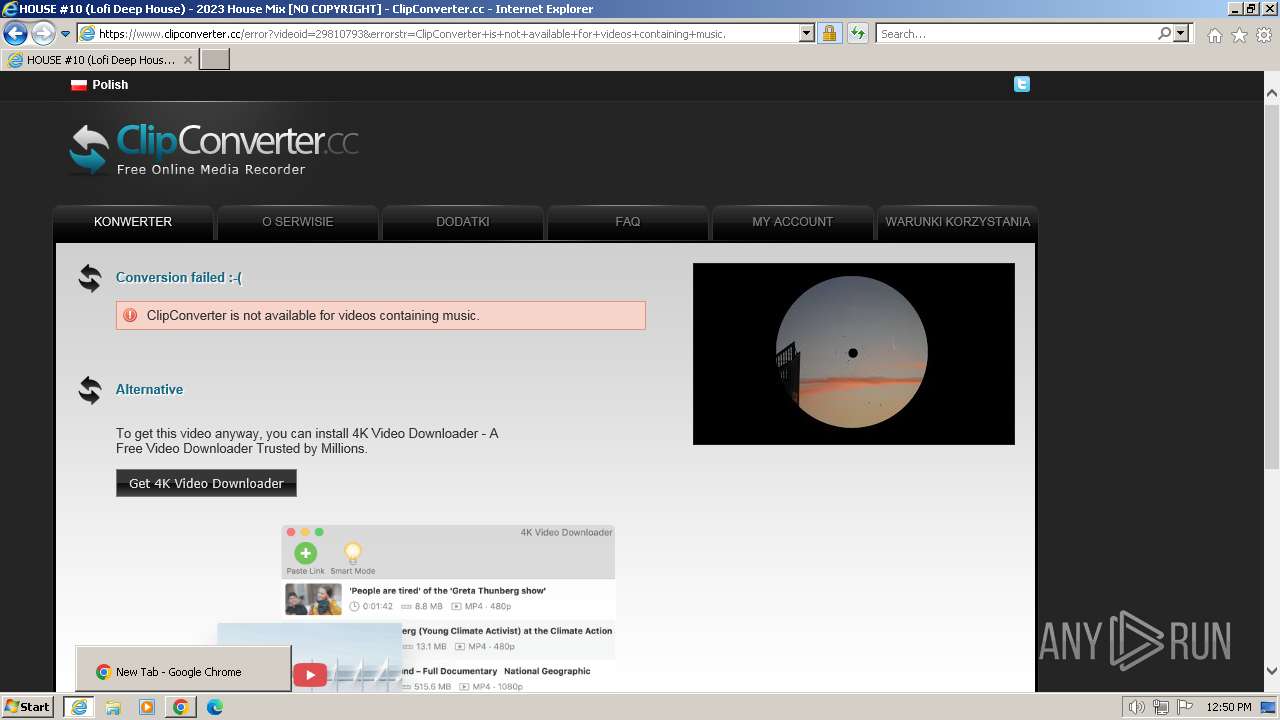Click the red YouTube play icon

[310, 675]
